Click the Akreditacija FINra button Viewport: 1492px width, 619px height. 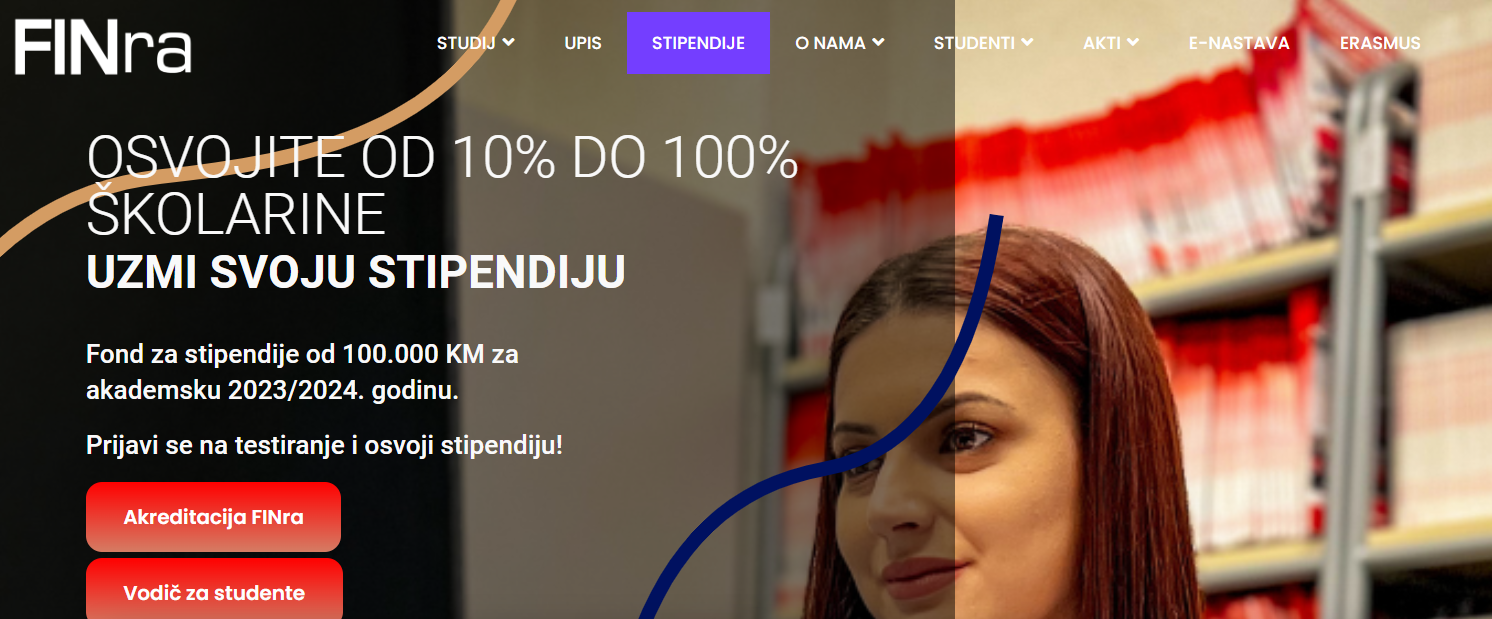tap(213, 517)
